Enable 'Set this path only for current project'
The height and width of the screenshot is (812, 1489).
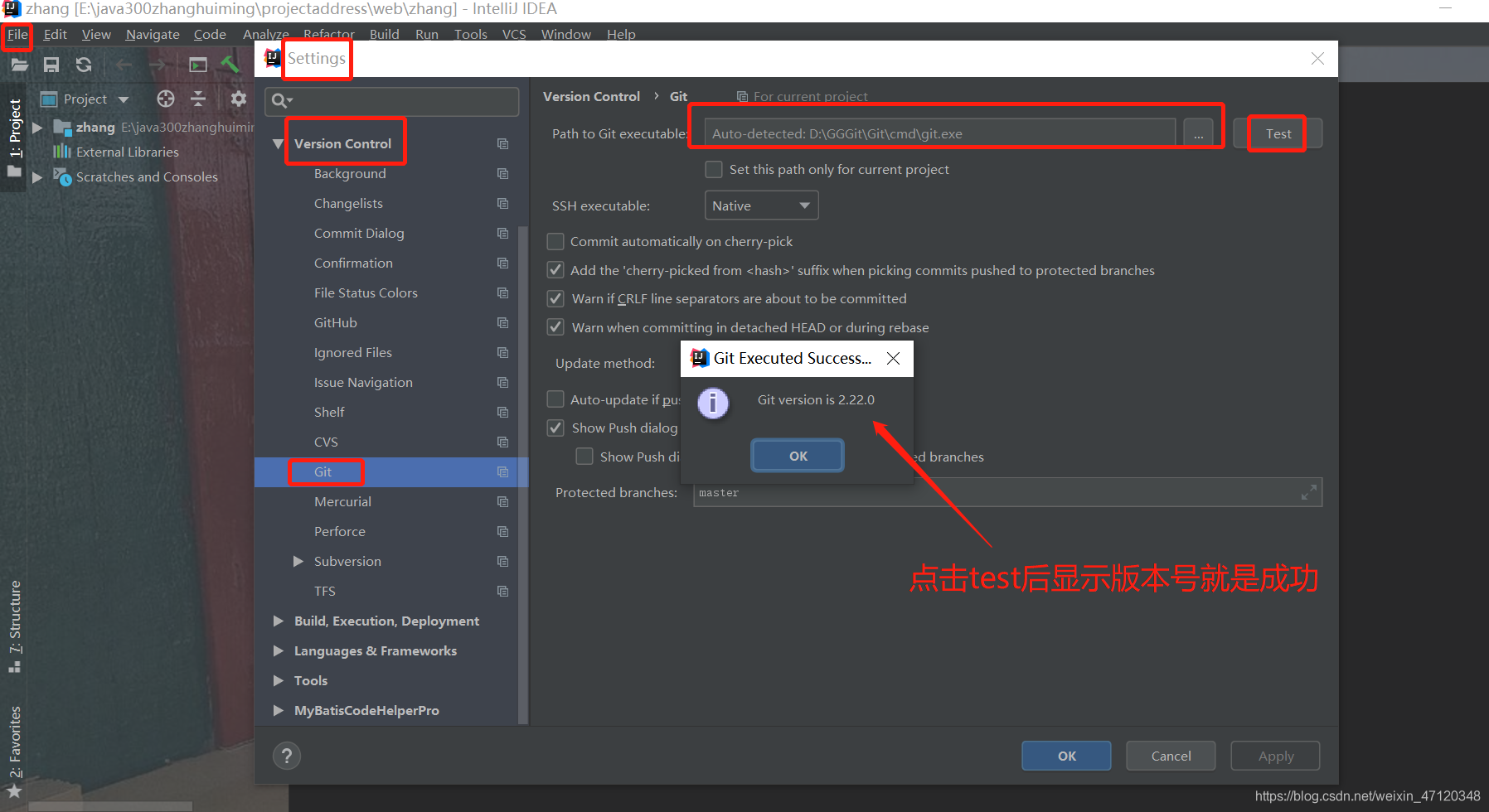point(714,169)
